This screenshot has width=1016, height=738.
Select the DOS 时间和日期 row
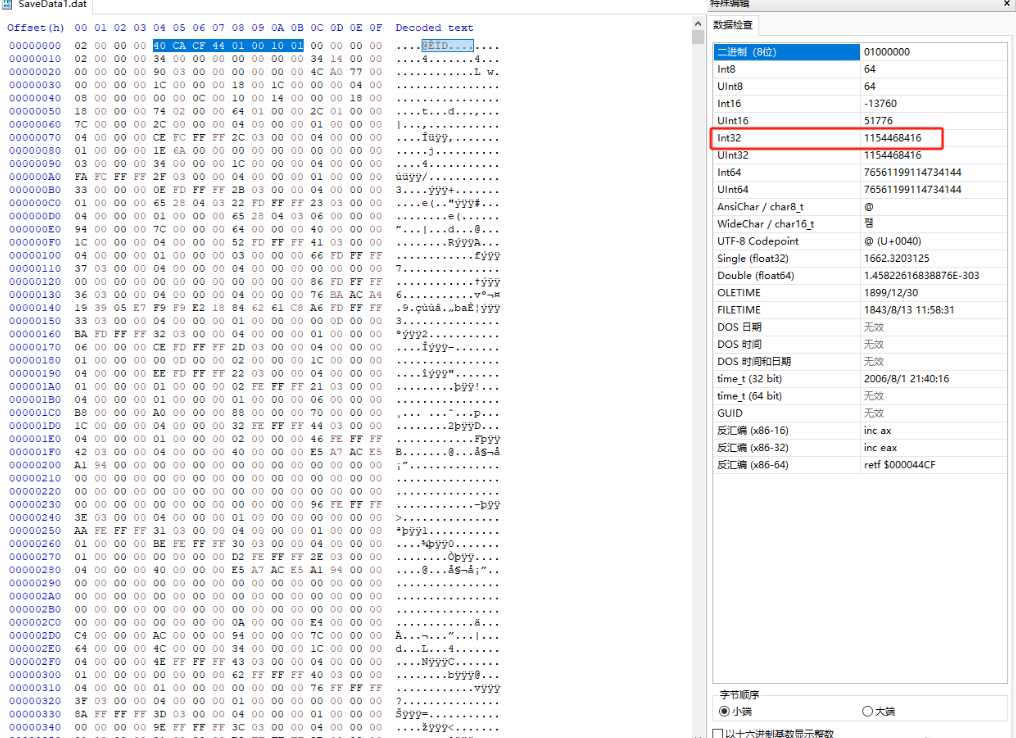coord(860,362)
